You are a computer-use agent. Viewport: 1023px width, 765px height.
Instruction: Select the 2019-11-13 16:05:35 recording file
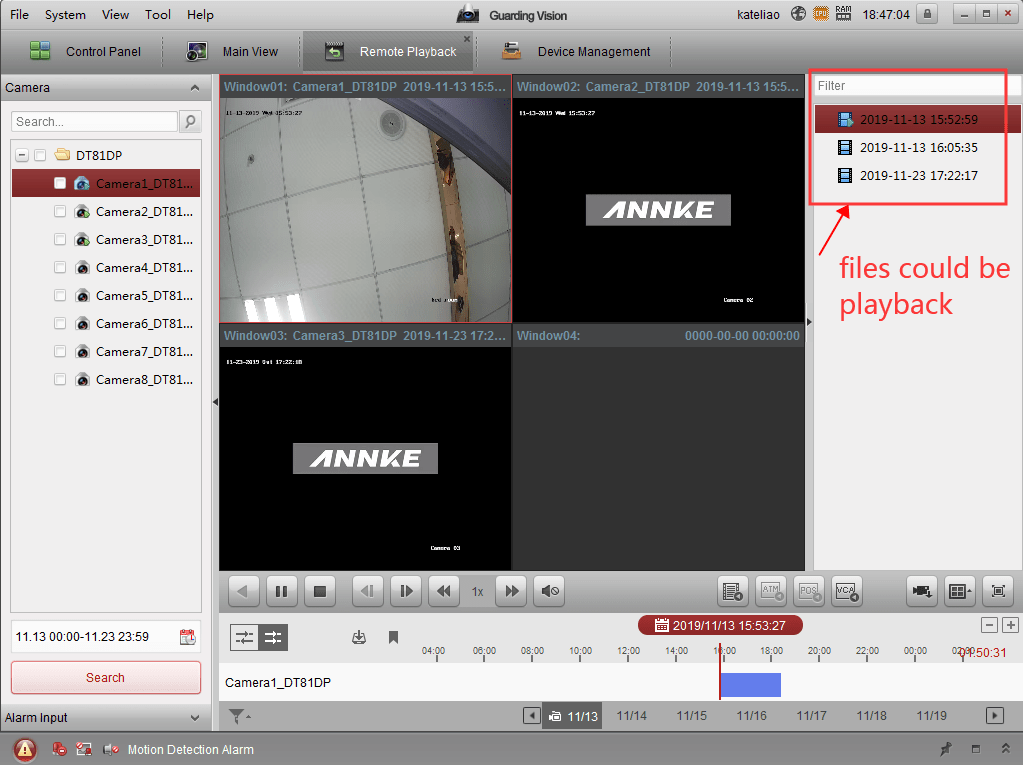(x=918, y=148)
